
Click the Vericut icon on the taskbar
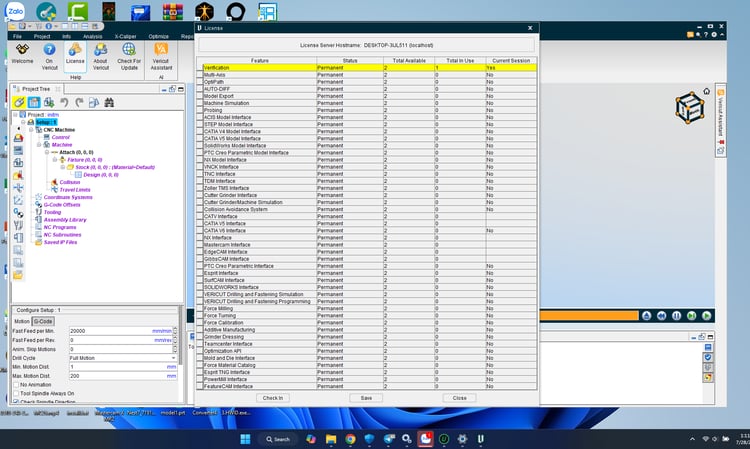pos(481,439)
